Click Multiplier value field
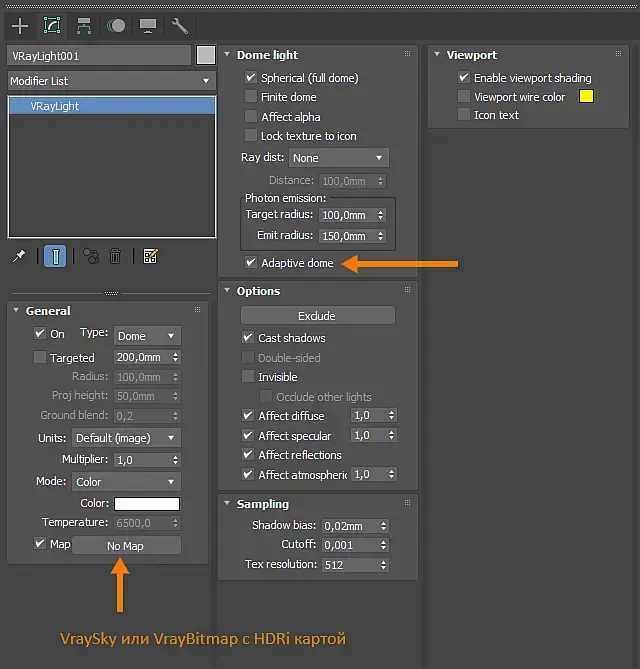The width and height of the screenshot is (640, 669). point(142,460)
